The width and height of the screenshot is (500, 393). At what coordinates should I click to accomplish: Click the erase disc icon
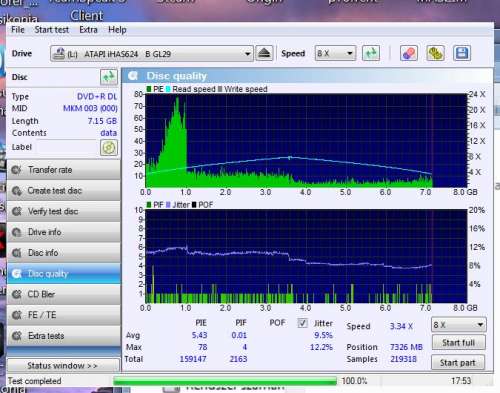(409, 53)
